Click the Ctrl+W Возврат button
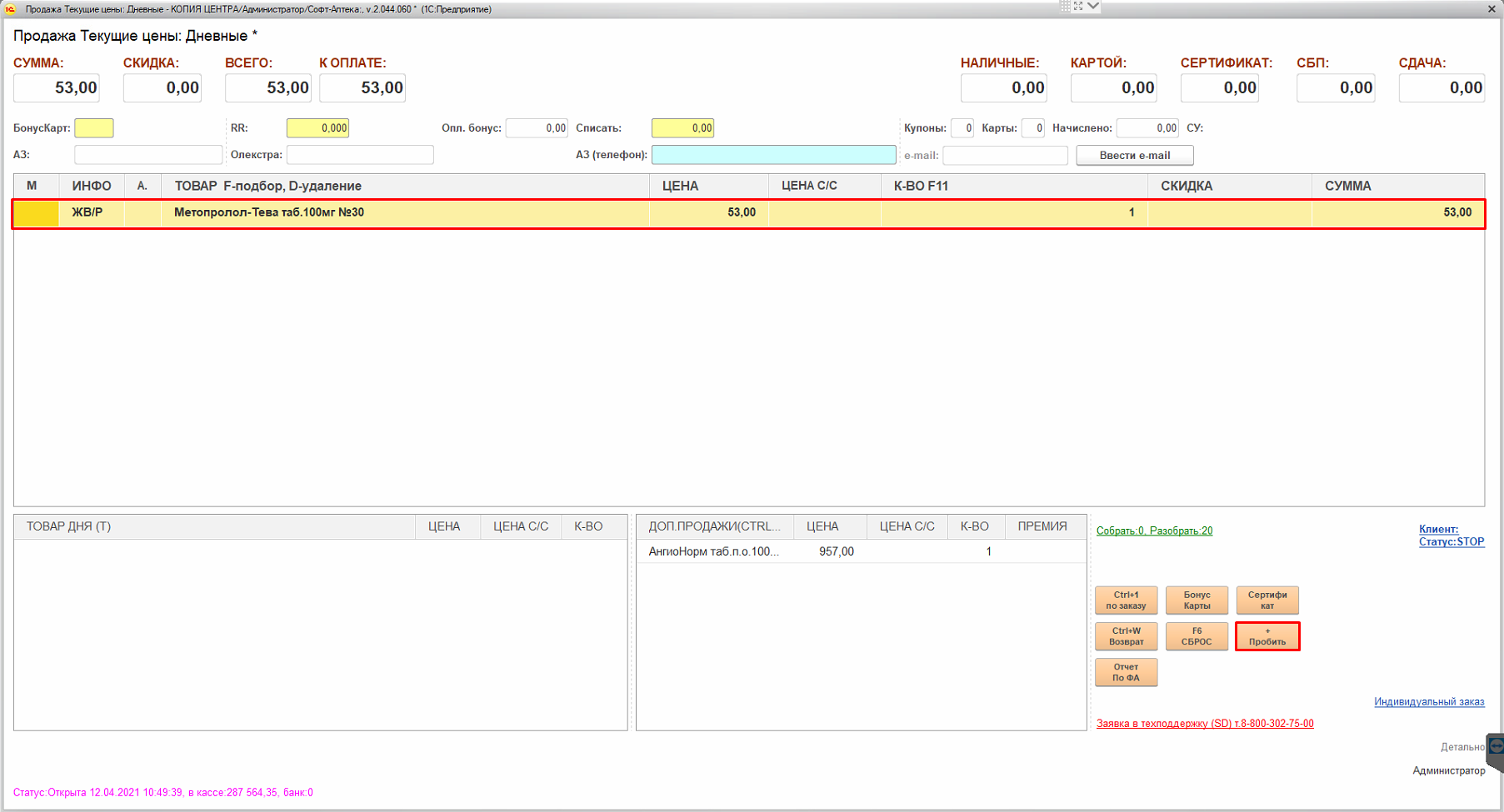Image resolution: width=1504 pixels, height=812 pixels. tap(1126, 636)
